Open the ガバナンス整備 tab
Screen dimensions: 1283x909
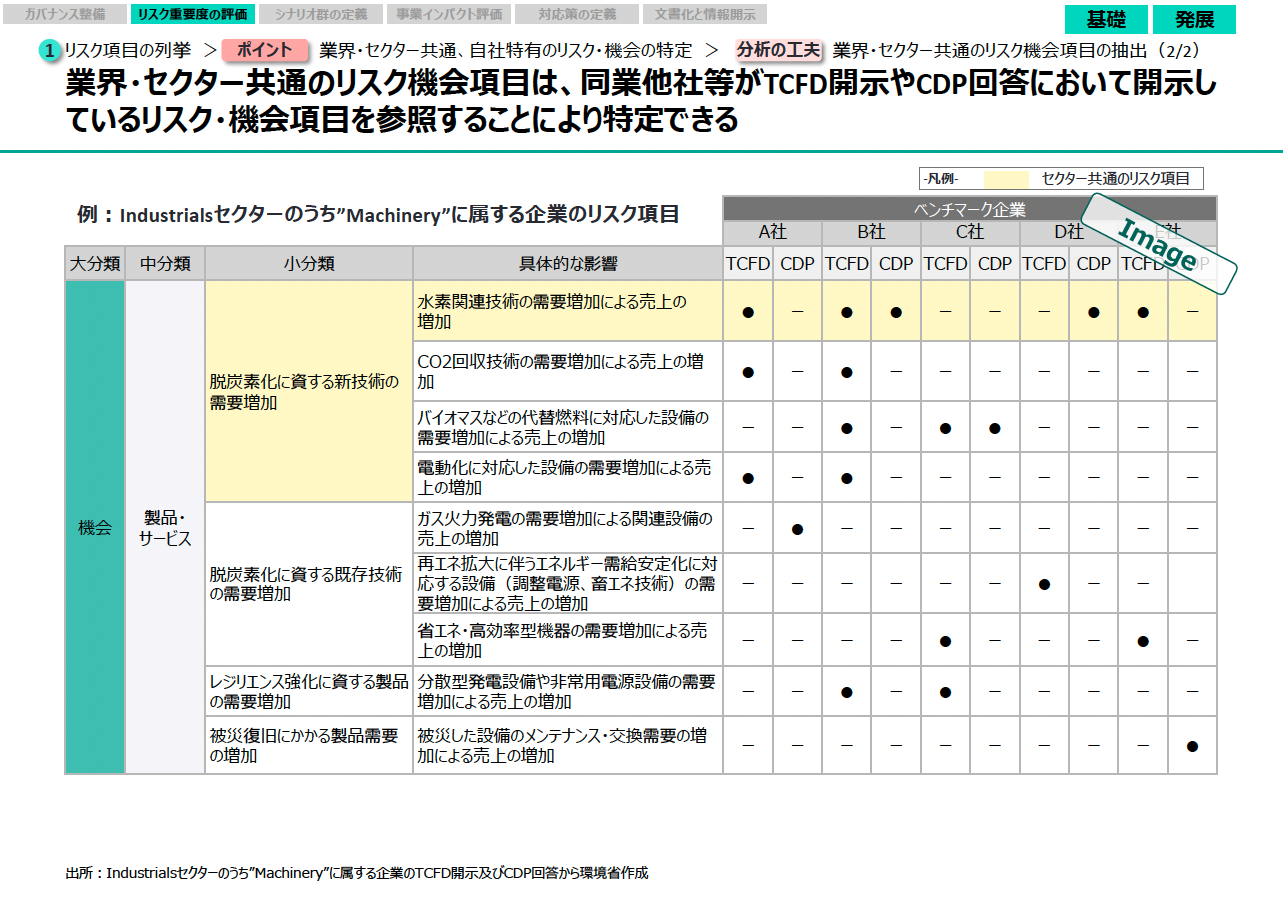[65, 15]
